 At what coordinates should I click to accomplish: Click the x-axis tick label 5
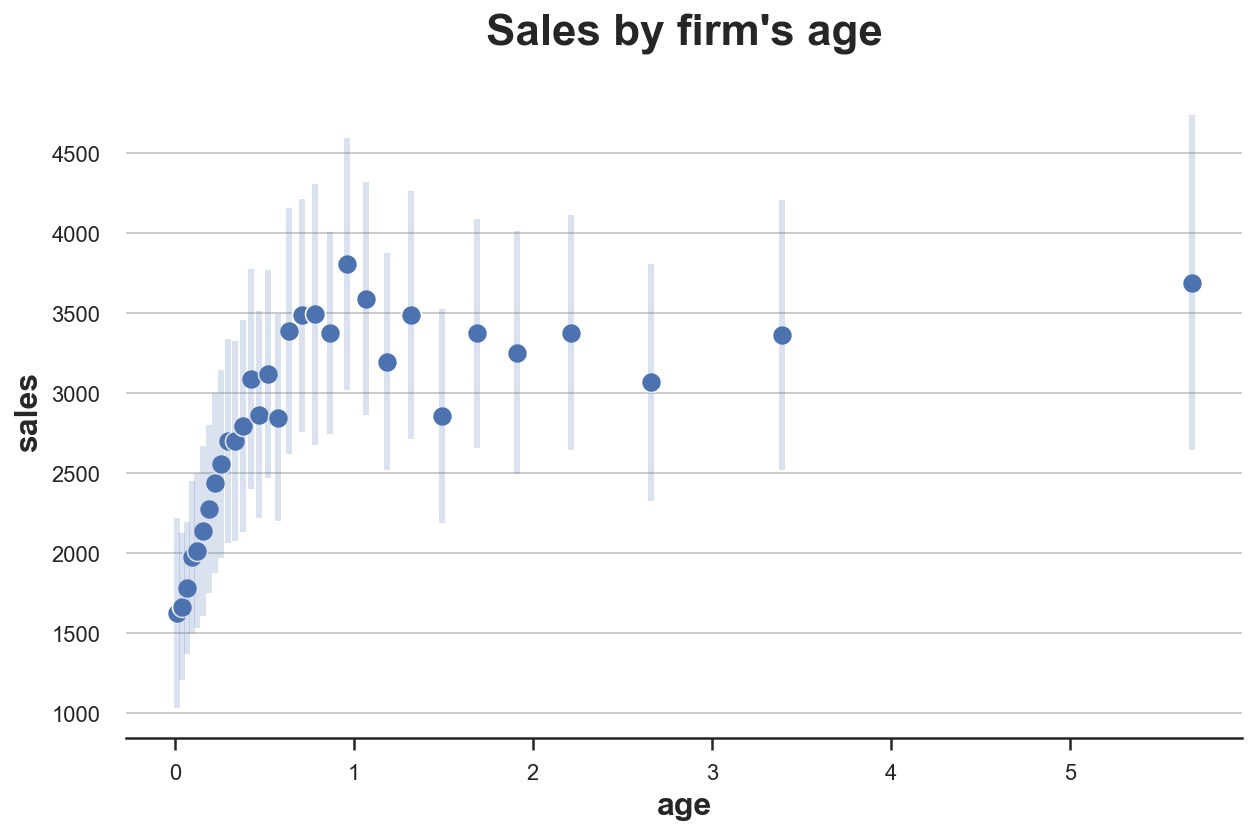pos(1070,772)
